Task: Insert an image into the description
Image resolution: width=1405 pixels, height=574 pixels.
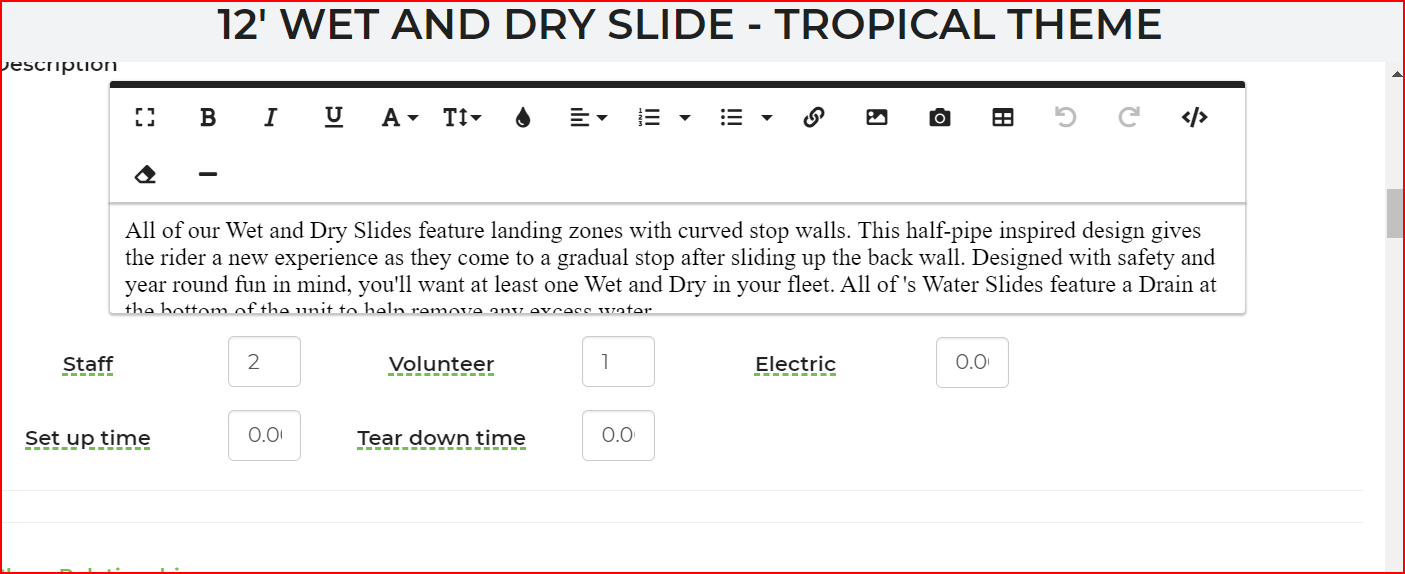Action: (877, 118)
